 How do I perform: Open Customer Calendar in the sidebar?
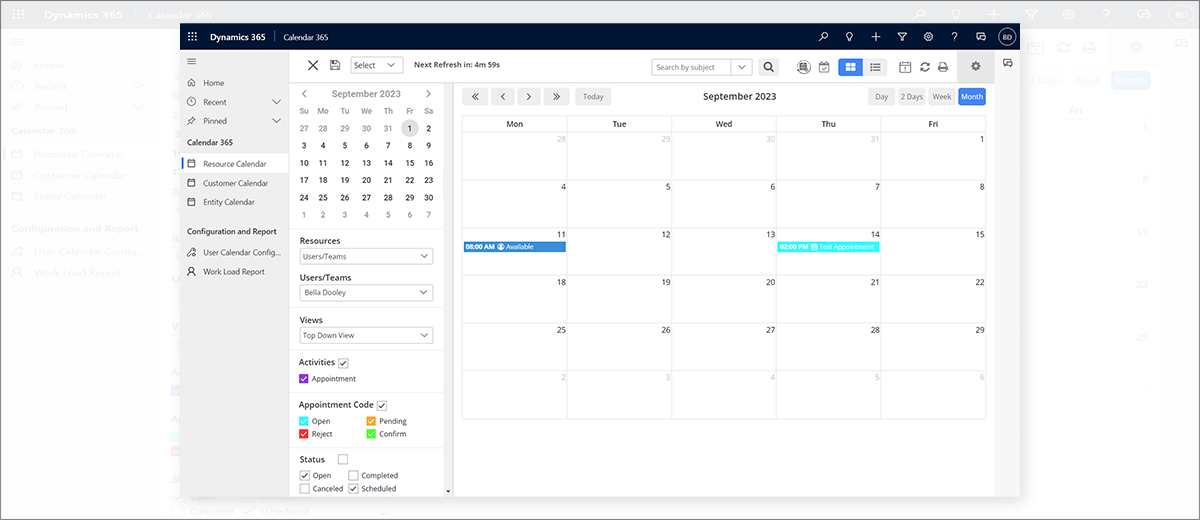[x=234, y=183]
